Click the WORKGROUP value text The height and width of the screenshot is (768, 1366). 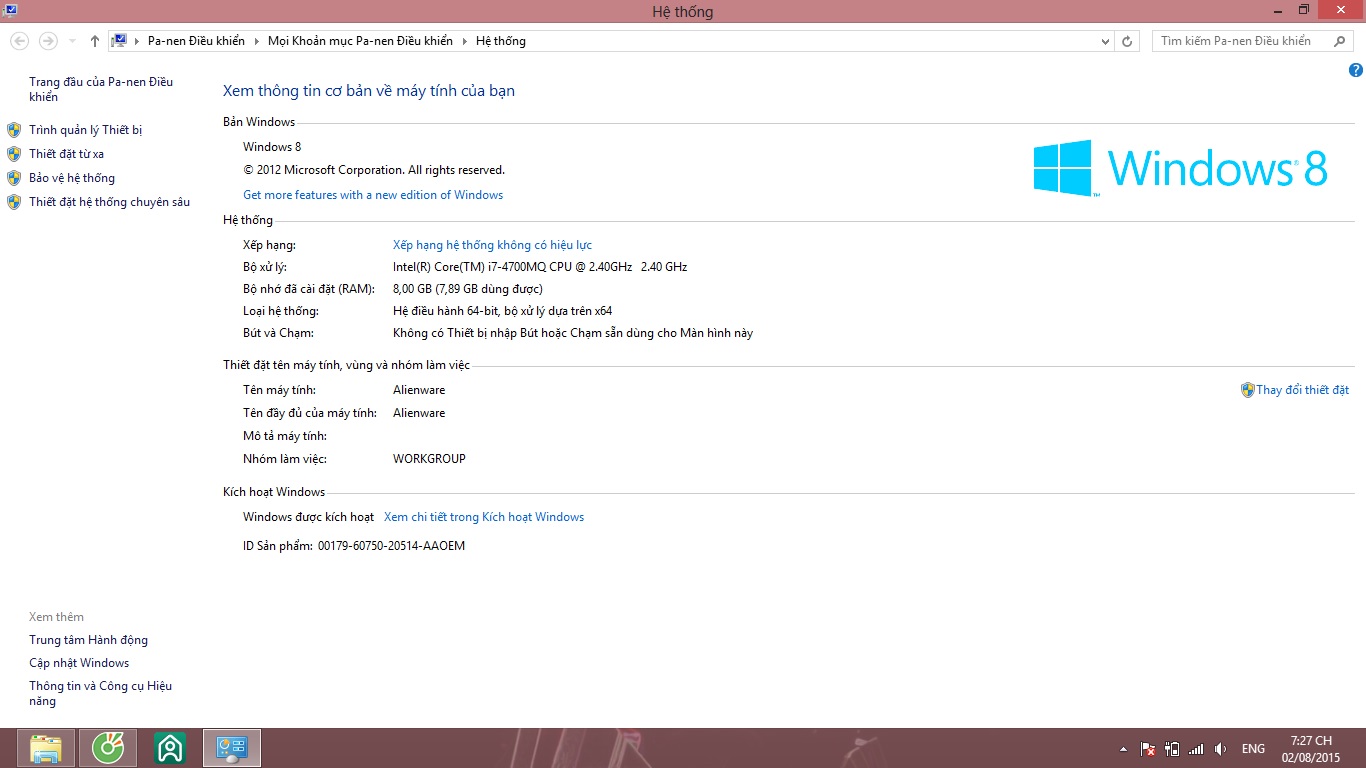coord(429,459)
